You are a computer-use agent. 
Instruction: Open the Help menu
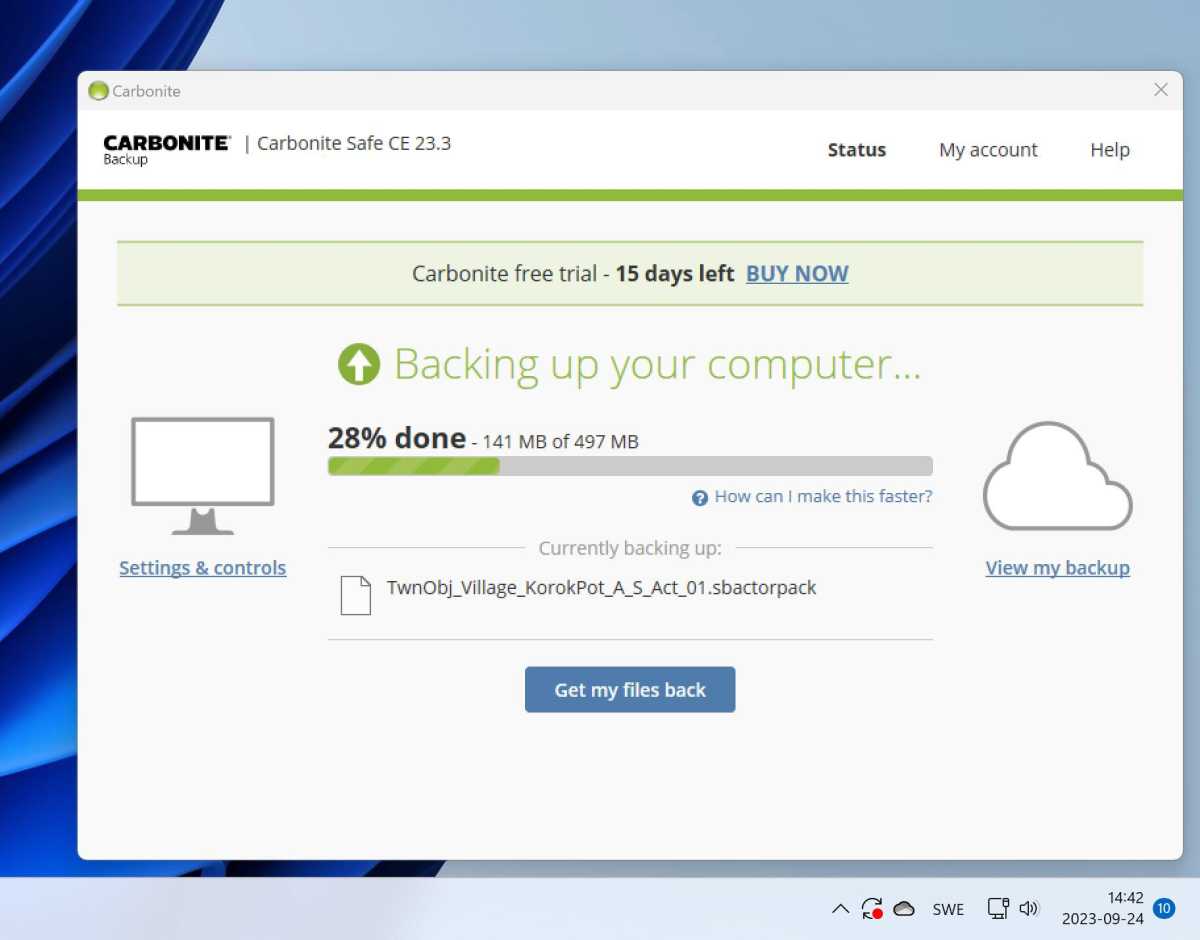pos(1109,150)
